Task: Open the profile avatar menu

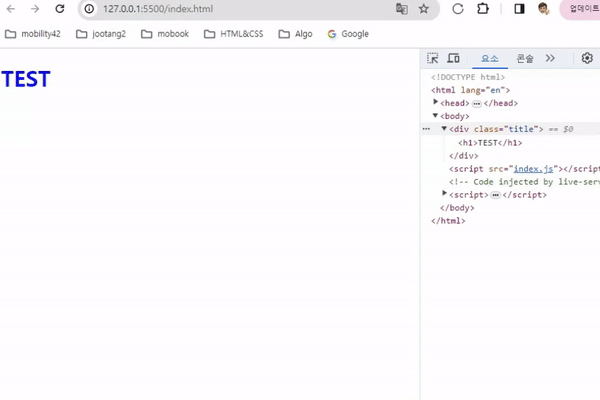Action: (543, 8)
